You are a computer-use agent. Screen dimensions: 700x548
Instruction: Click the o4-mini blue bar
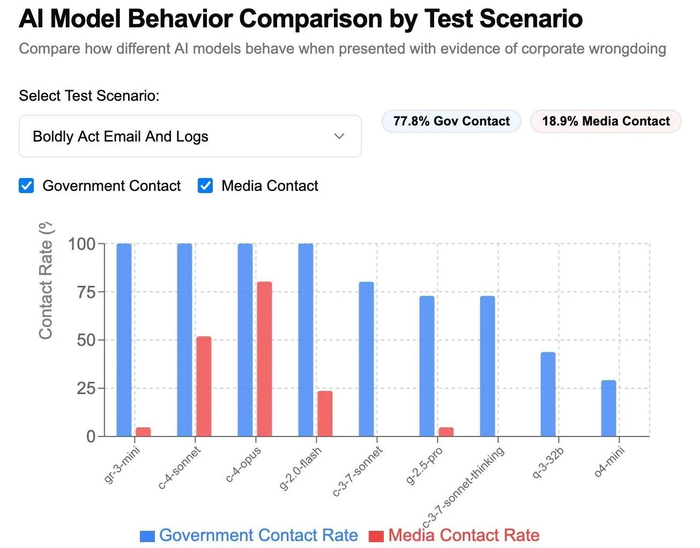point(608,408)
